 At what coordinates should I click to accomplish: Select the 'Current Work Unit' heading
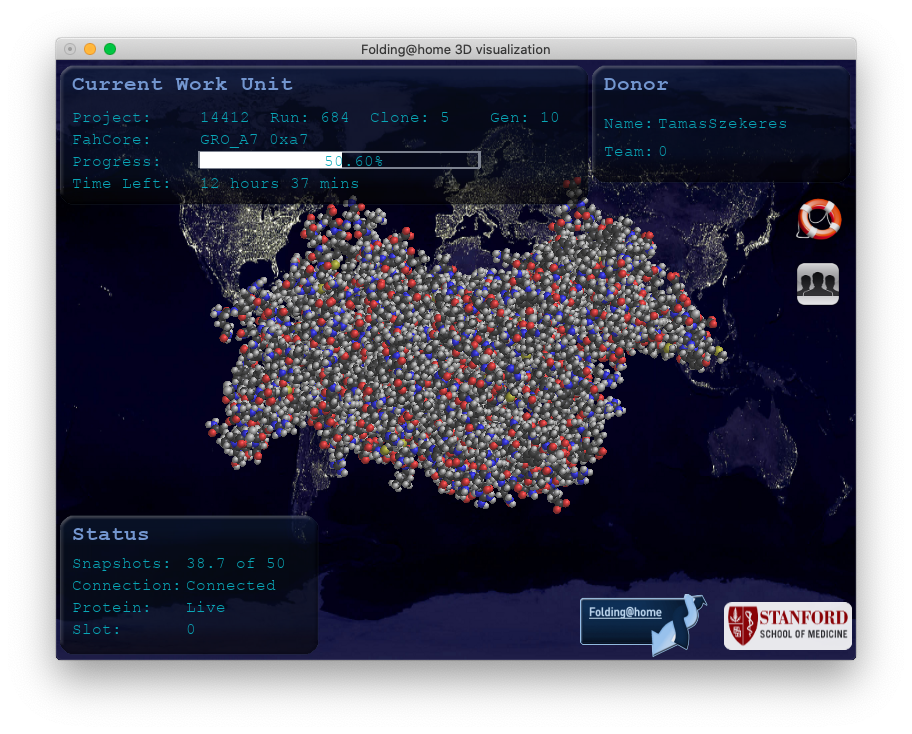click(182, 84)
